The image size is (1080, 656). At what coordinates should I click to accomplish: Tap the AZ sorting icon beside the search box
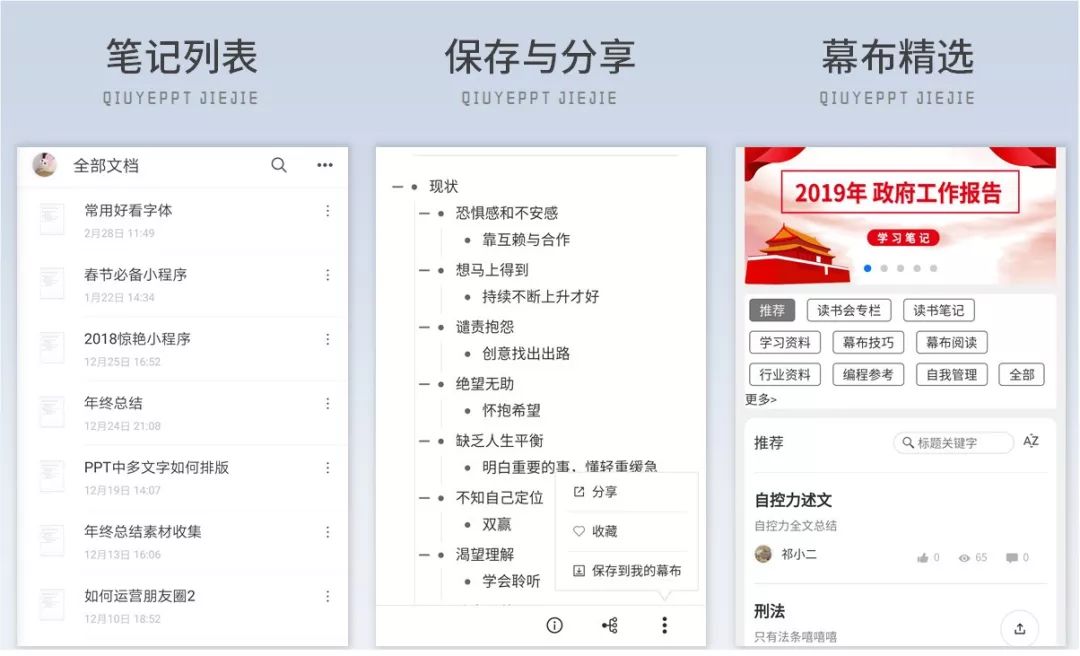point(1031,441)
